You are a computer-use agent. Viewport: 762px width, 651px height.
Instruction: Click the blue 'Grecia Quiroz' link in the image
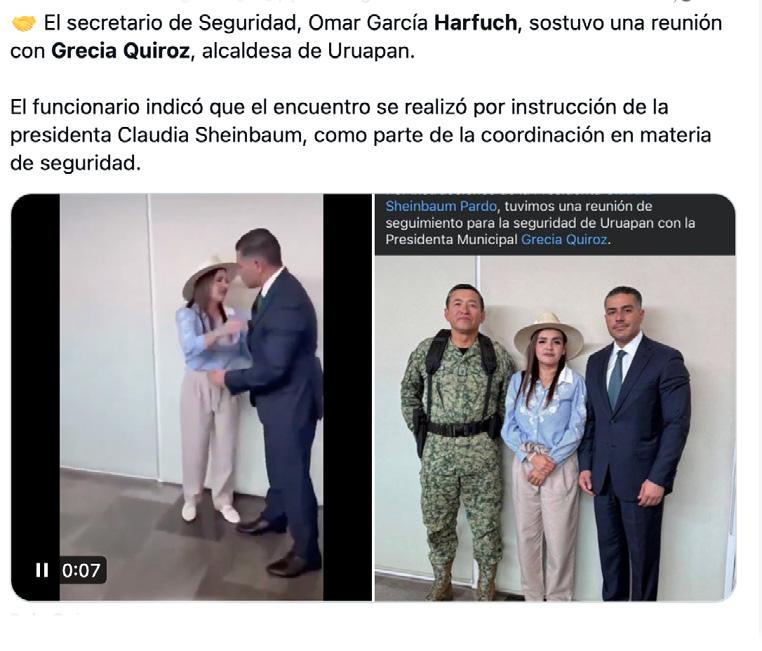pyautogui.click(x=564, y=240)
